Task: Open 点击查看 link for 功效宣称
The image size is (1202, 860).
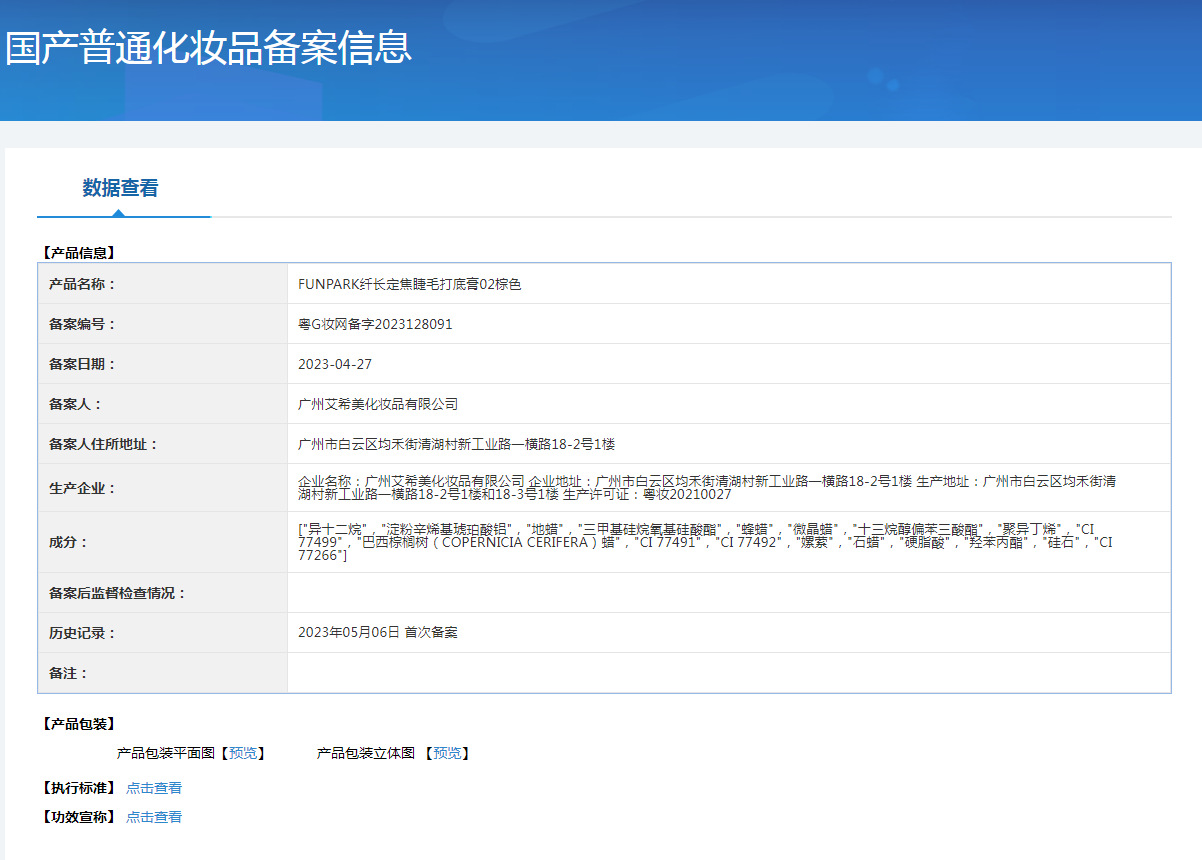Action: 154,817
